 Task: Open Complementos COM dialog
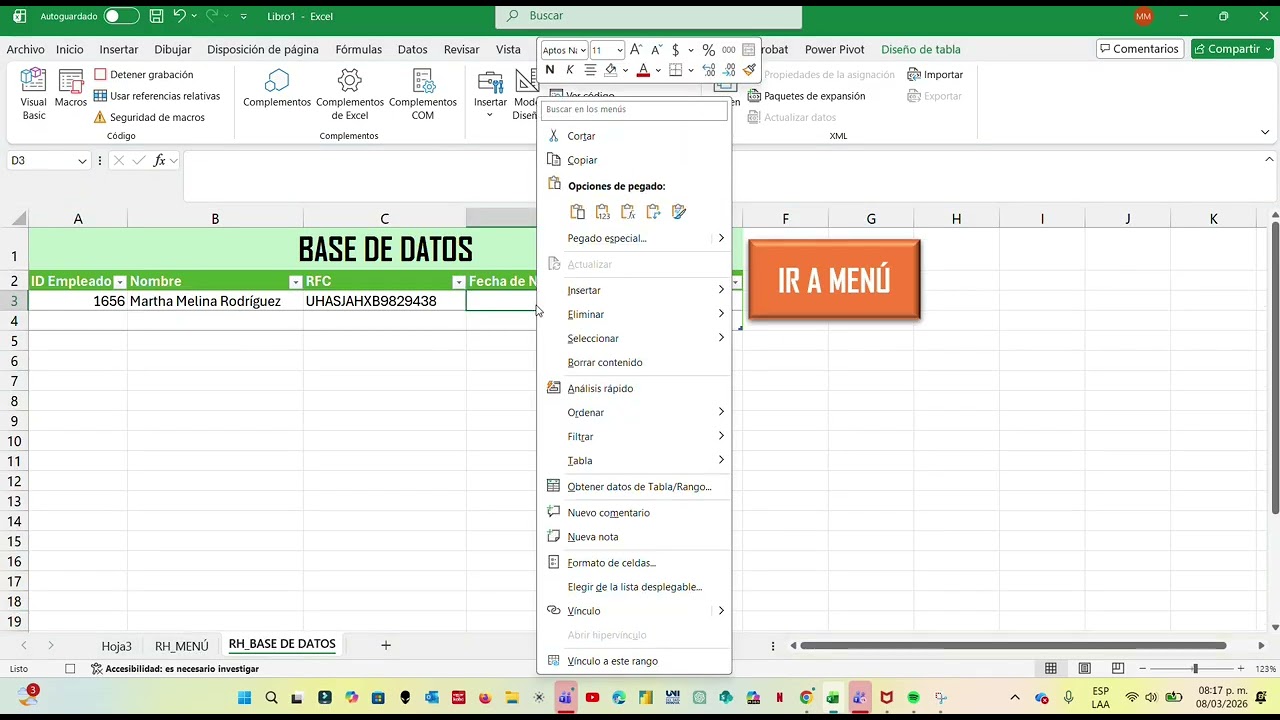423,94
